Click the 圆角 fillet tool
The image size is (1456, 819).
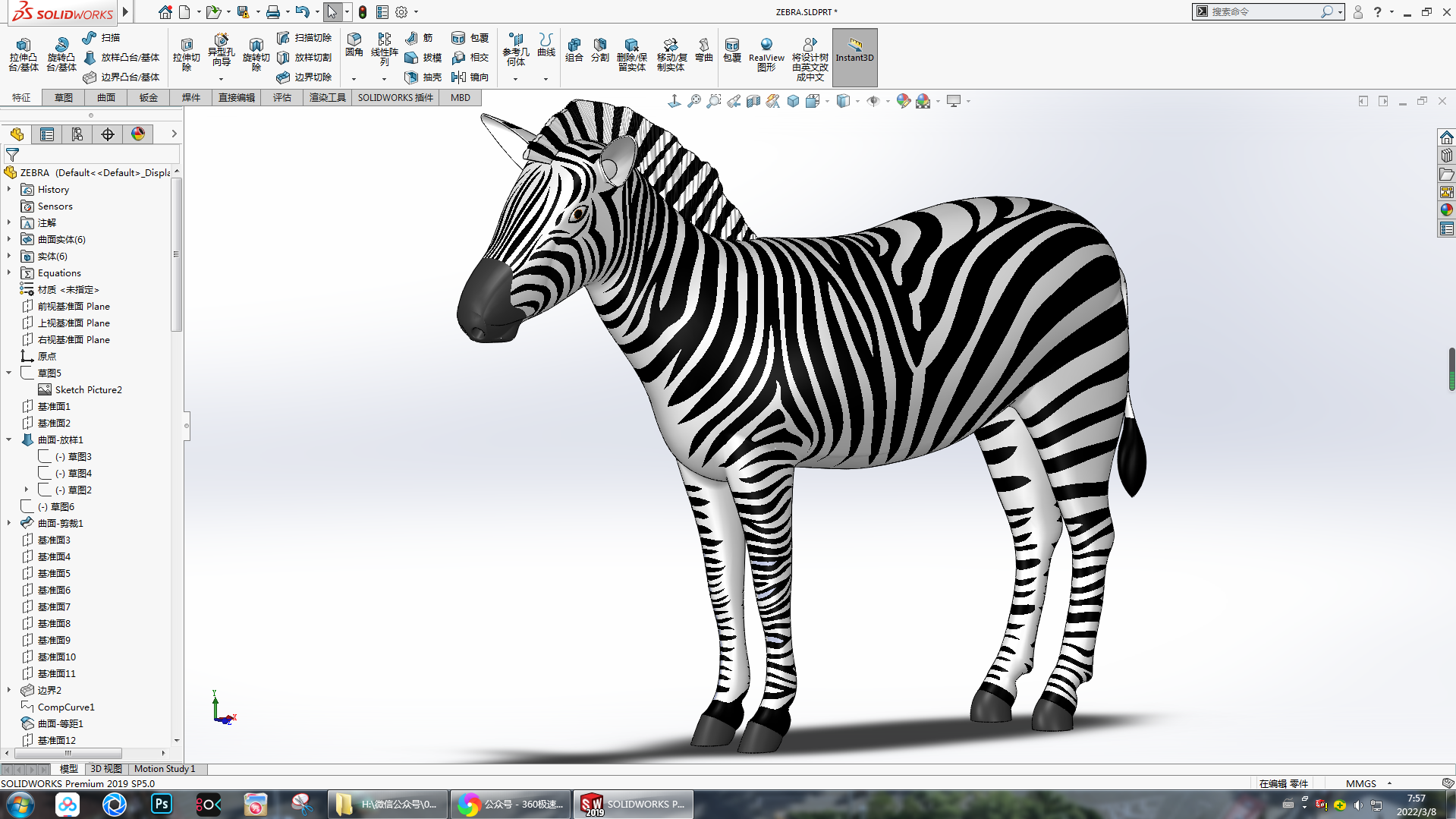[x=354, y=45]
